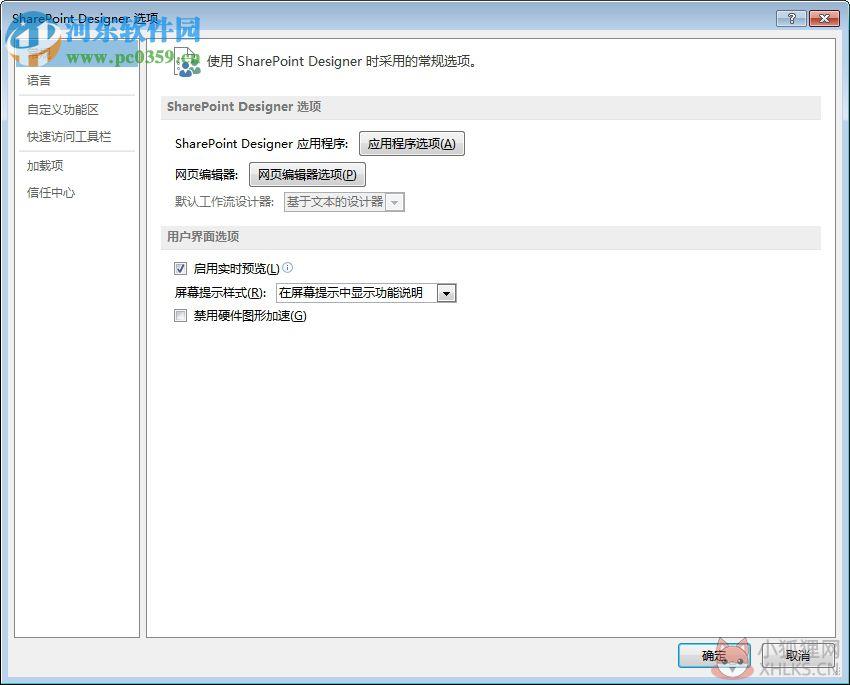Click the info icon beside 启用实时预览
This screenshot has height=685, width=850.
[288, 267]
